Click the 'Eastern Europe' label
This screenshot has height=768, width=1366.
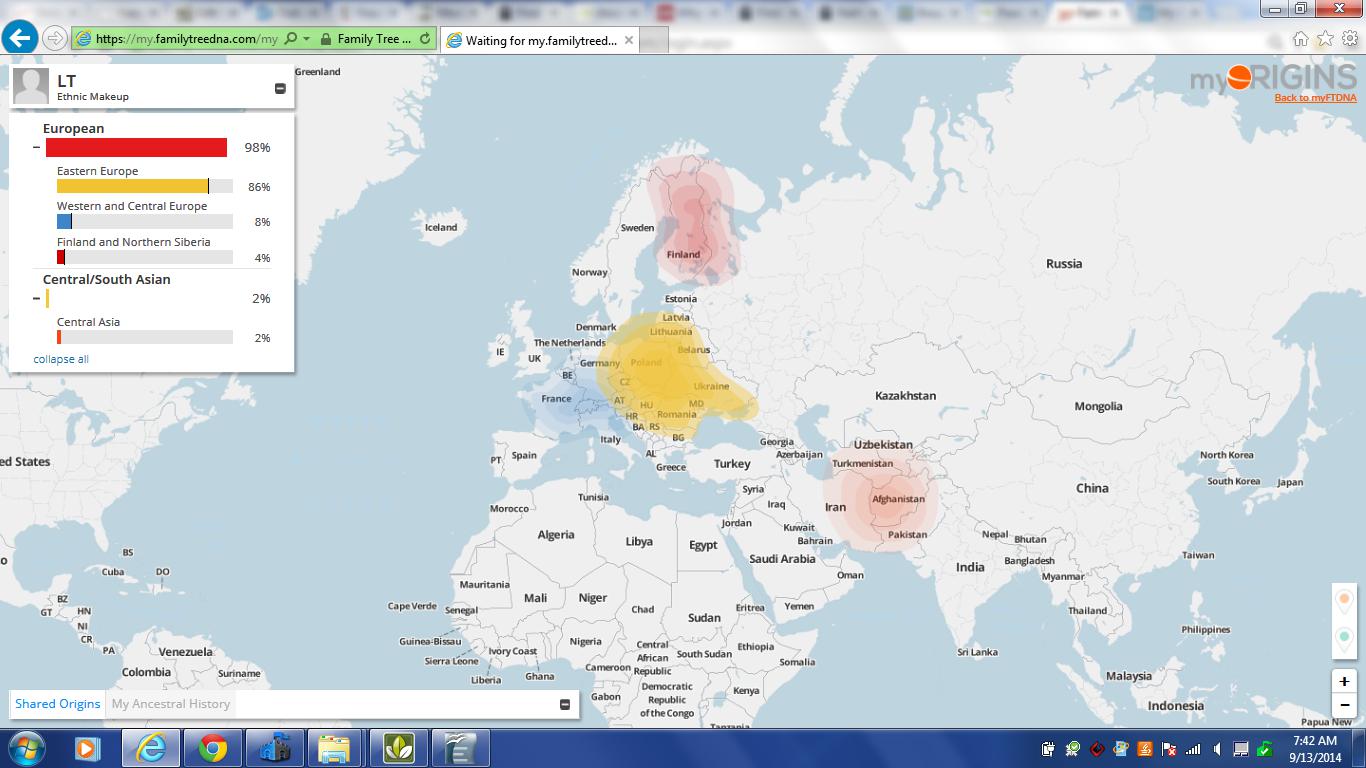pyautogui.click(x=97, y=171)
